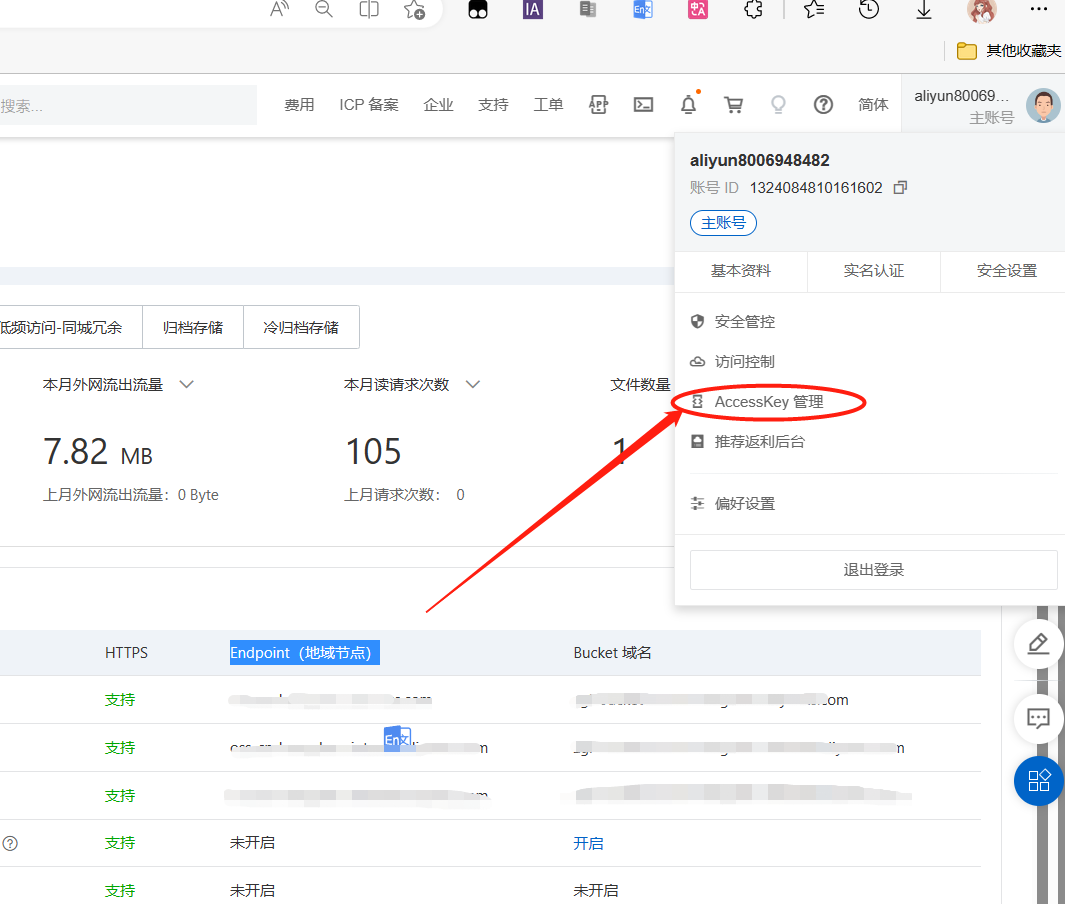1065x904 pixels.
Task: Click the notification bell icon
Action: [688, 105]
